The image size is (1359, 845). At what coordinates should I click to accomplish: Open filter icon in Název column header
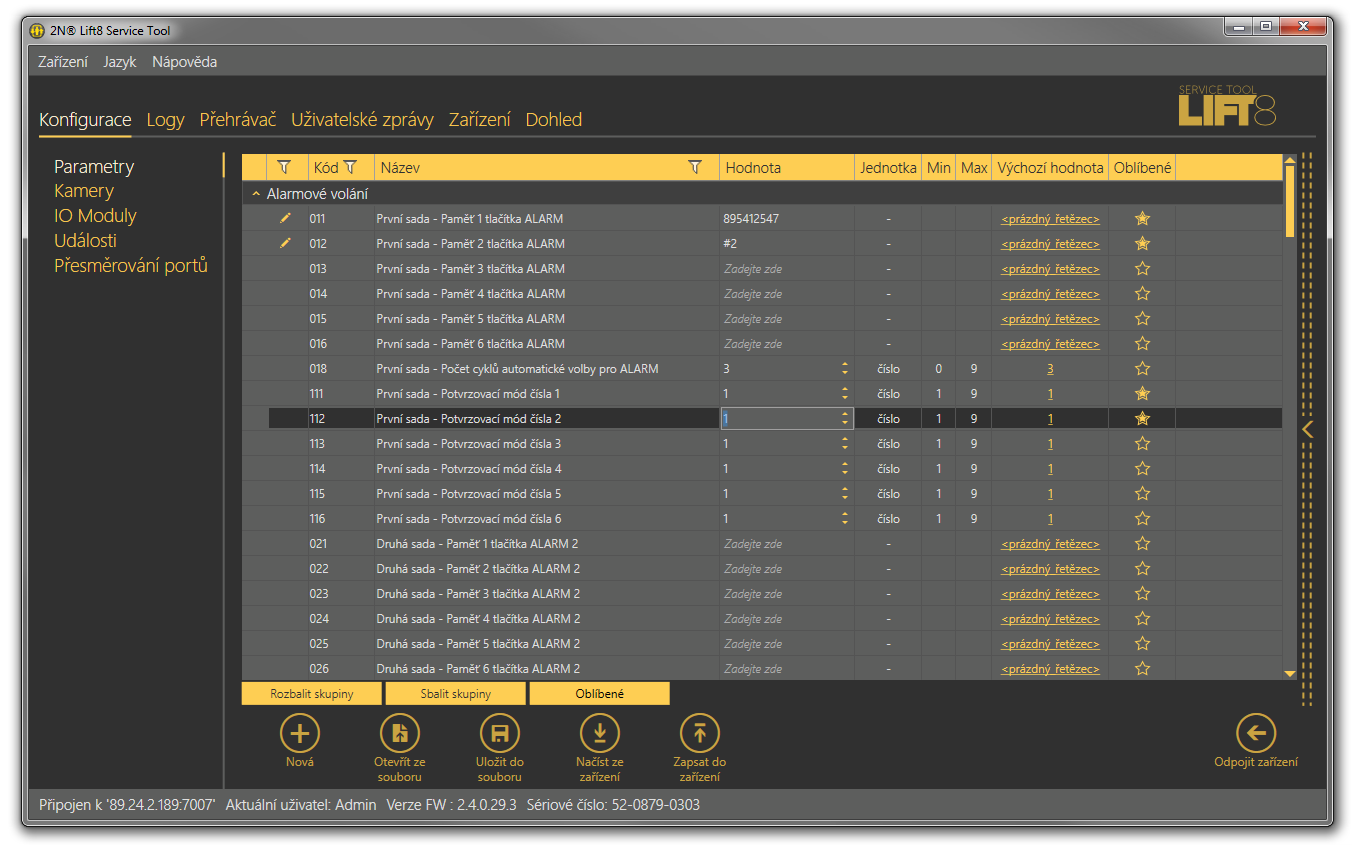pyautogui.click(x=695, y=168)
